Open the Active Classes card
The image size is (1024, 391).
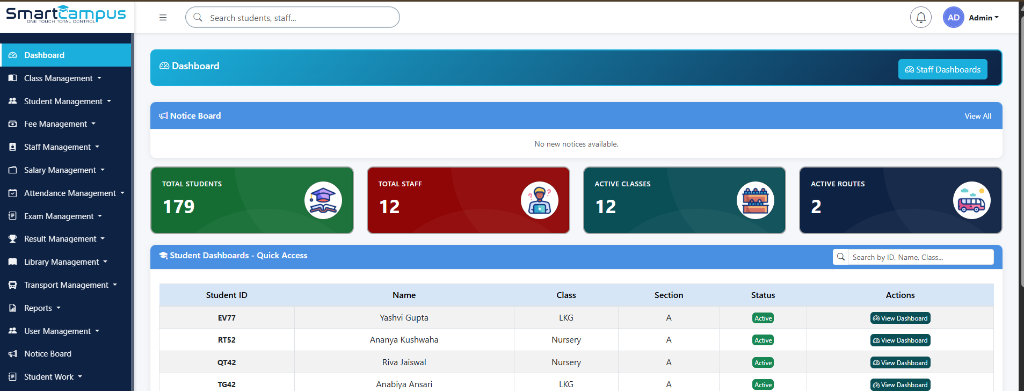684,200
